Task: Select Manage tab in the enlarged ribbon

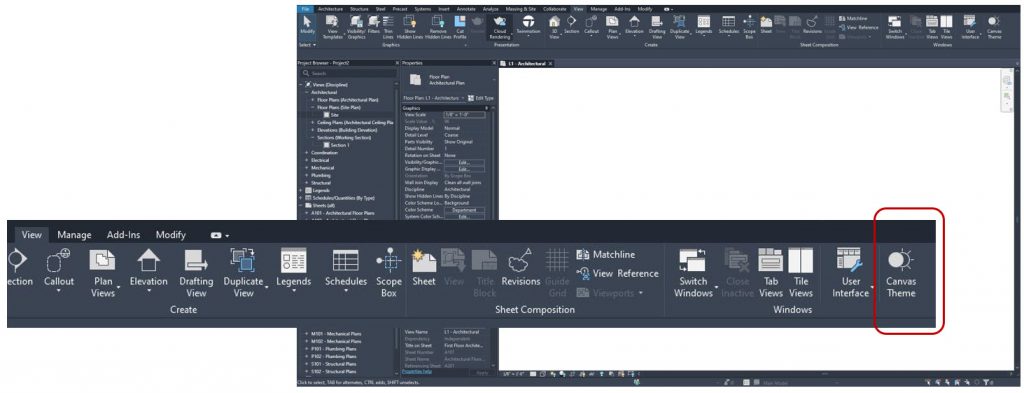Action: coord(74,234)
